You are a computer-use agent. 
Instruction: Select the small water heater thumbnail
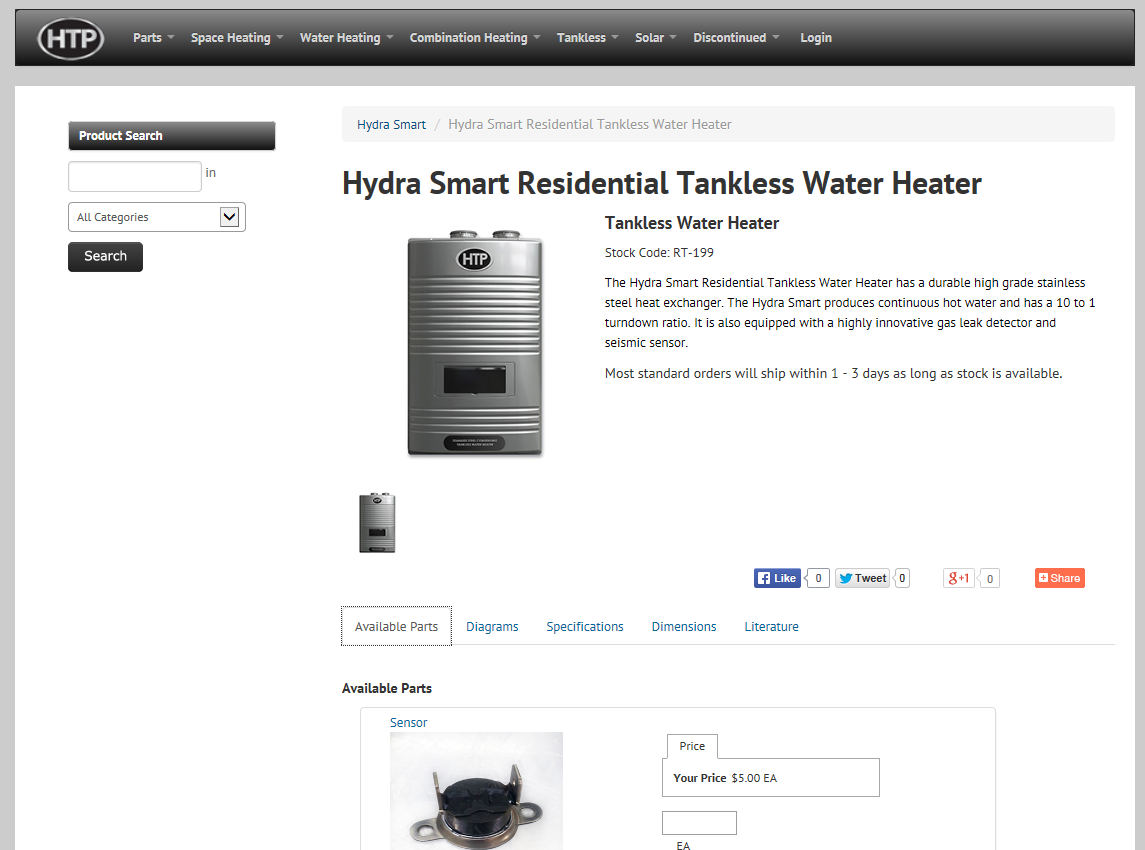coord(377,521)
